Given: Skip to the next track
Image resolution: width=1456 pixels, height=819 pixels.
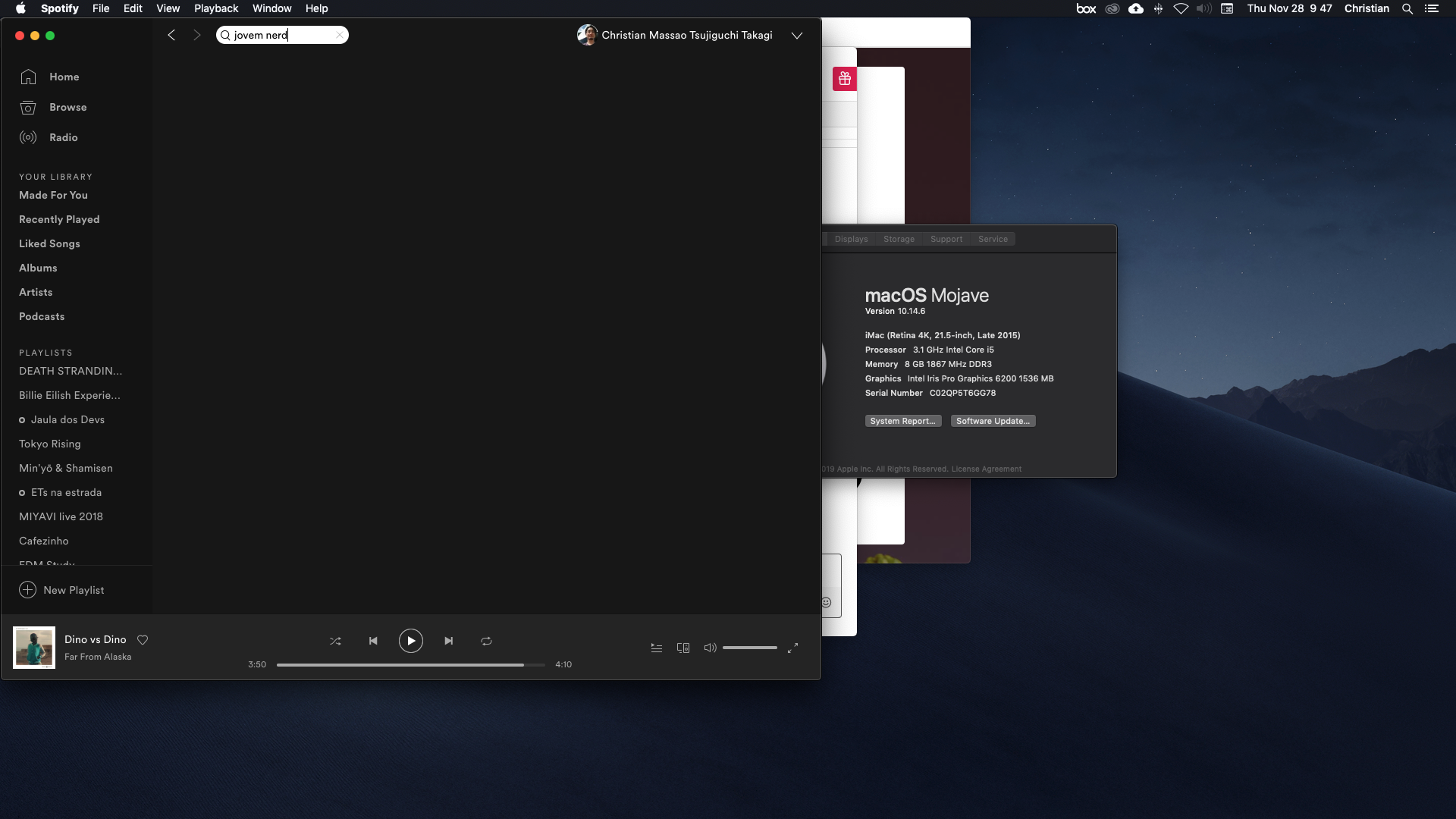Looking at the screenshot, I should coord(448,641).
